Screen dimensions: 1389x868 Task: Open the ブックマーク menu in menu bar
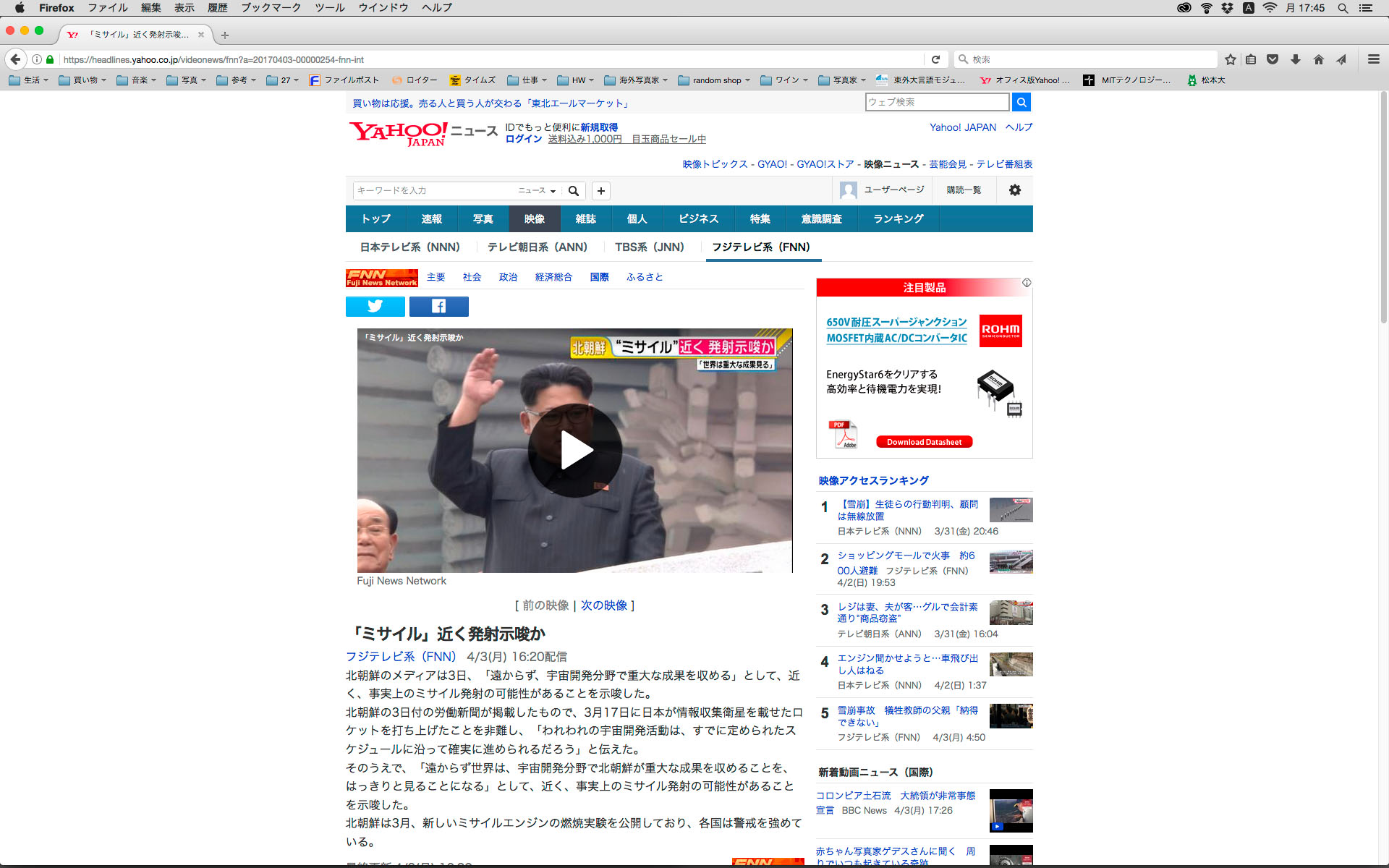click(271, 8)
